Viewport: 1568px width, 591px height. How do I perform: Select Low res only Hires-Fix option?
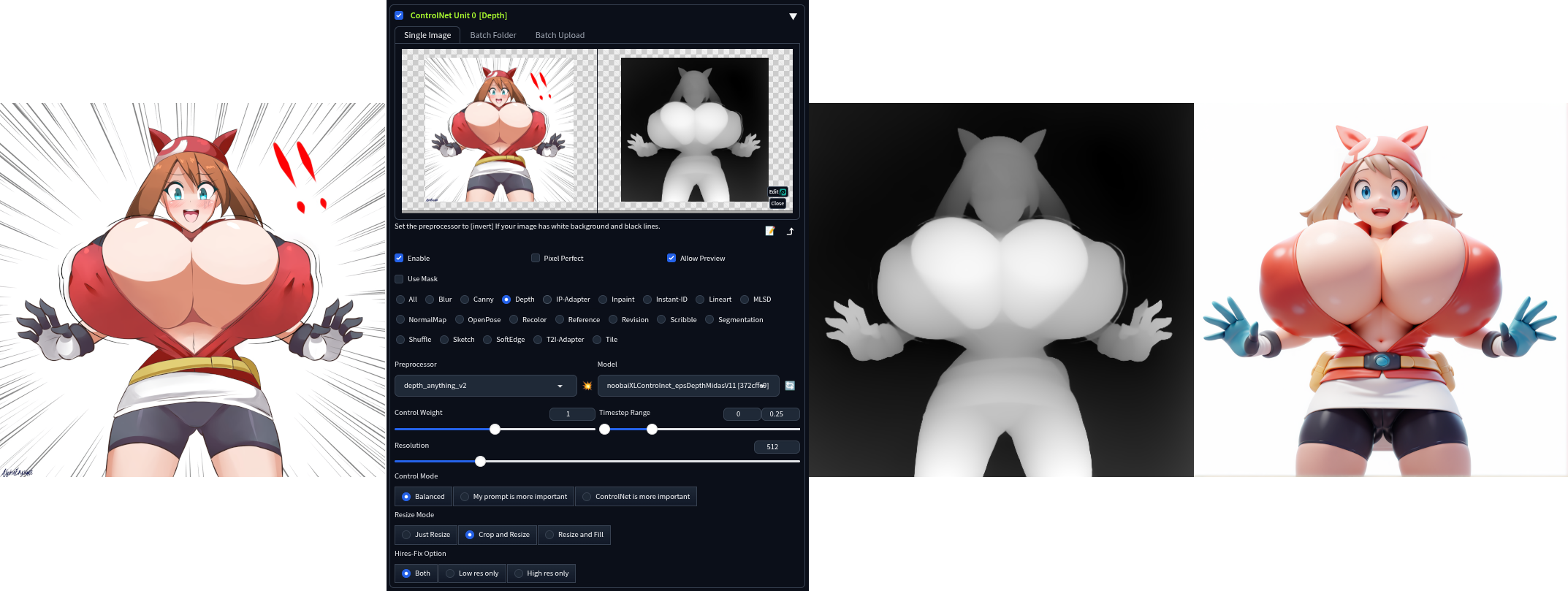click(472, 573)
